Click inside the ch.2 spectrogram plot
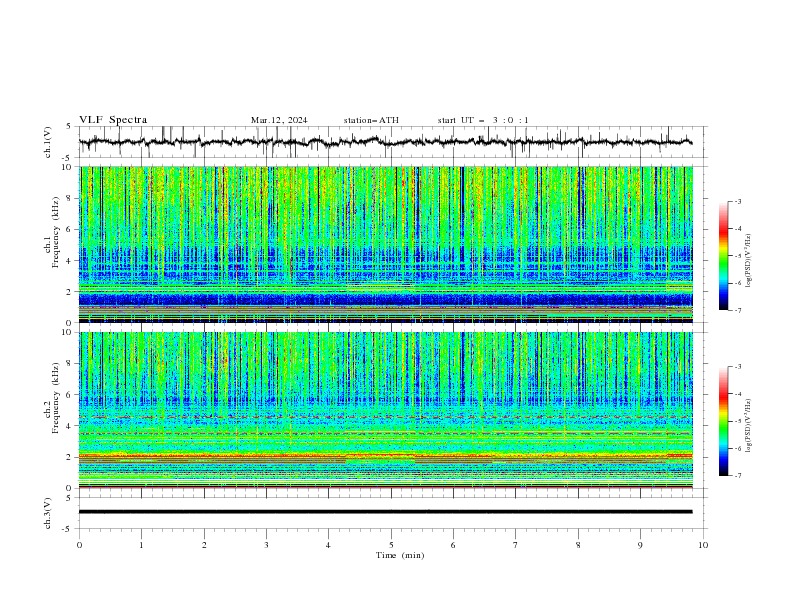The image size is (792, 612). tap(386, 410)
